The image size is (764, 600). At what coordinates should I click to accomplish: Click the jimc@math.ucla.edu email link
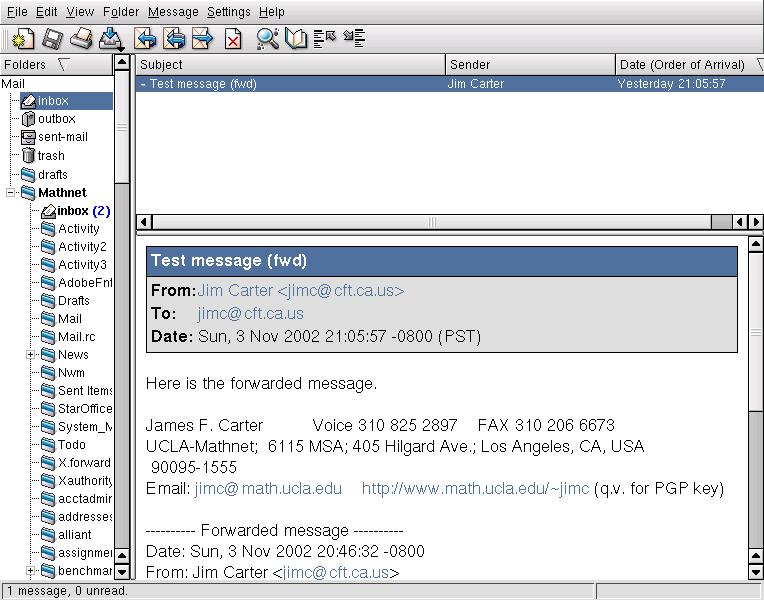268,489
